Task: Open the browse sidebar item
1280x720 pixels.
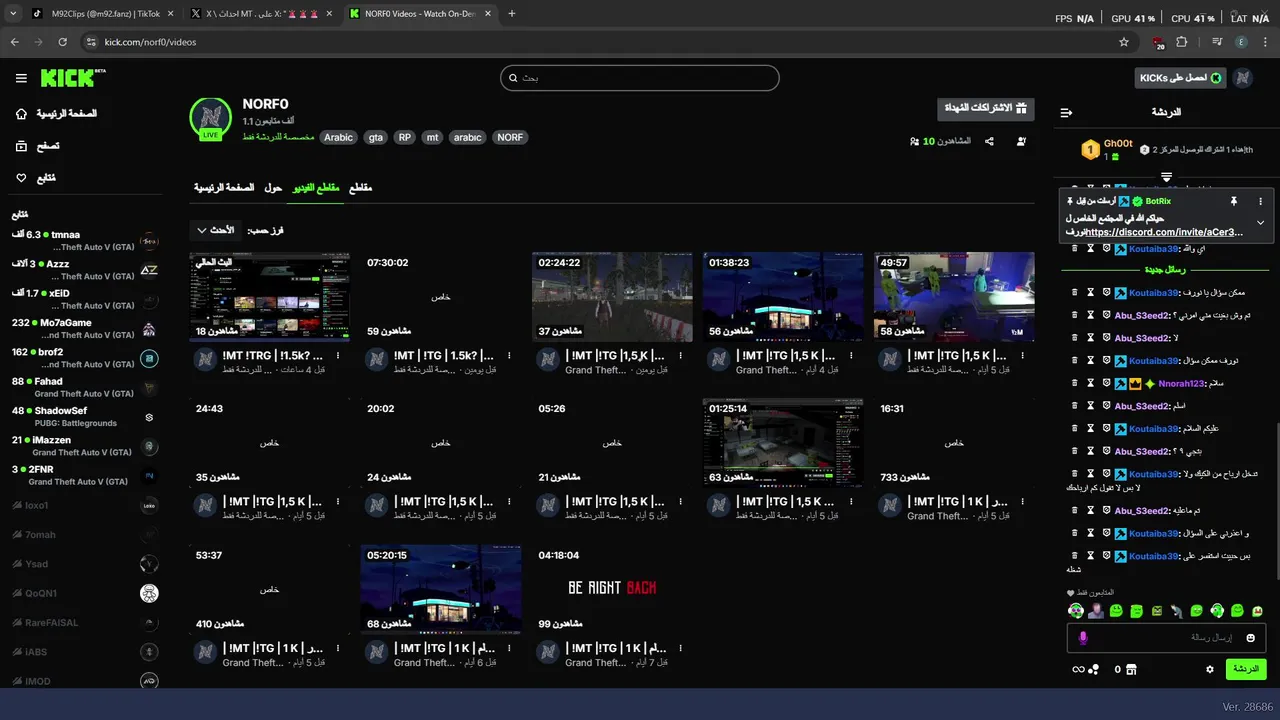Action: 37,146
